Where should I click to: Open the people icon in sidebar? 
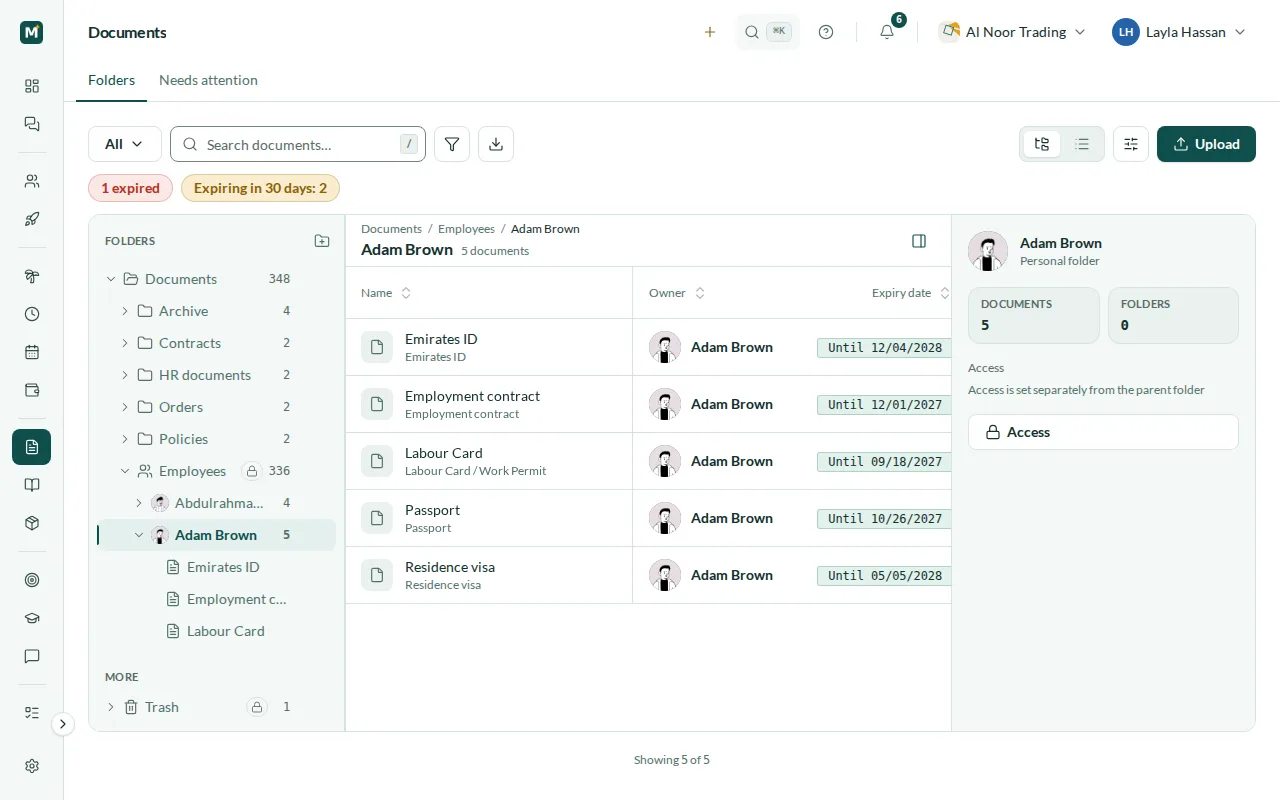(32, 181)
